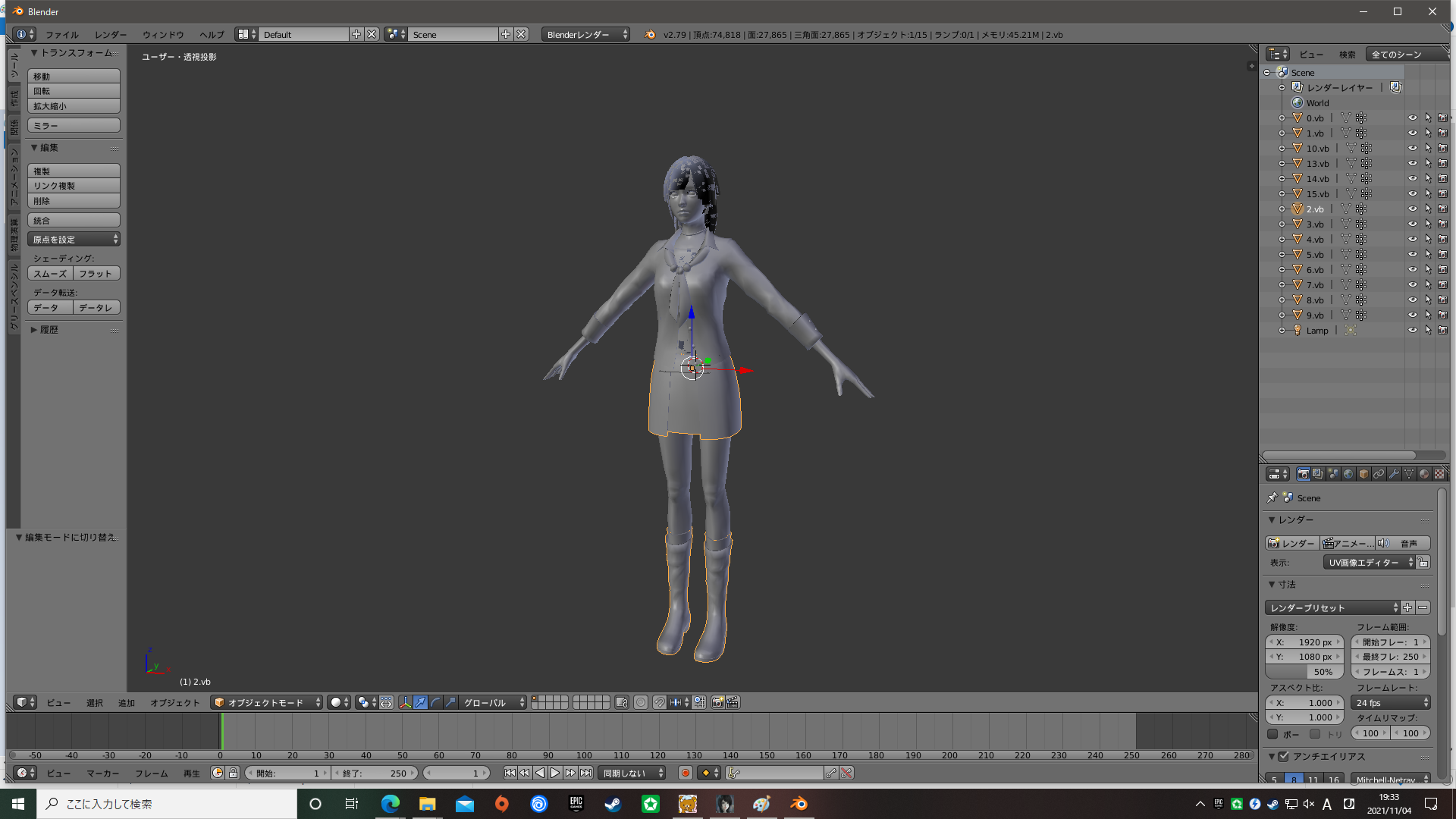The height and width of the screenshot is (819, 1456).
Task: Open the Object properties tab (orange cube)
Action: (x=1363, y=474)
